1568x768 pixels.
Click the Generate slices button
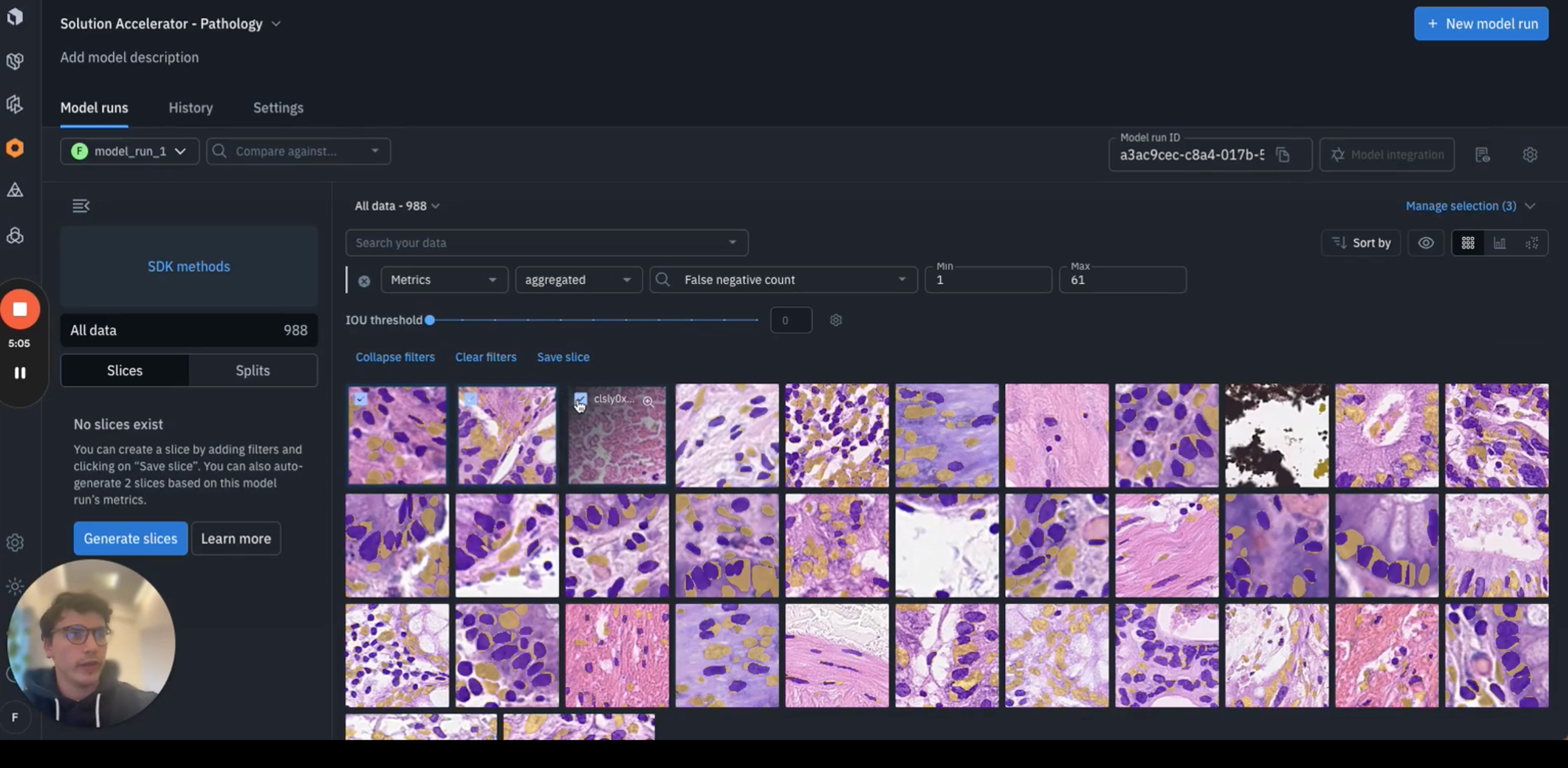(130, 538)
